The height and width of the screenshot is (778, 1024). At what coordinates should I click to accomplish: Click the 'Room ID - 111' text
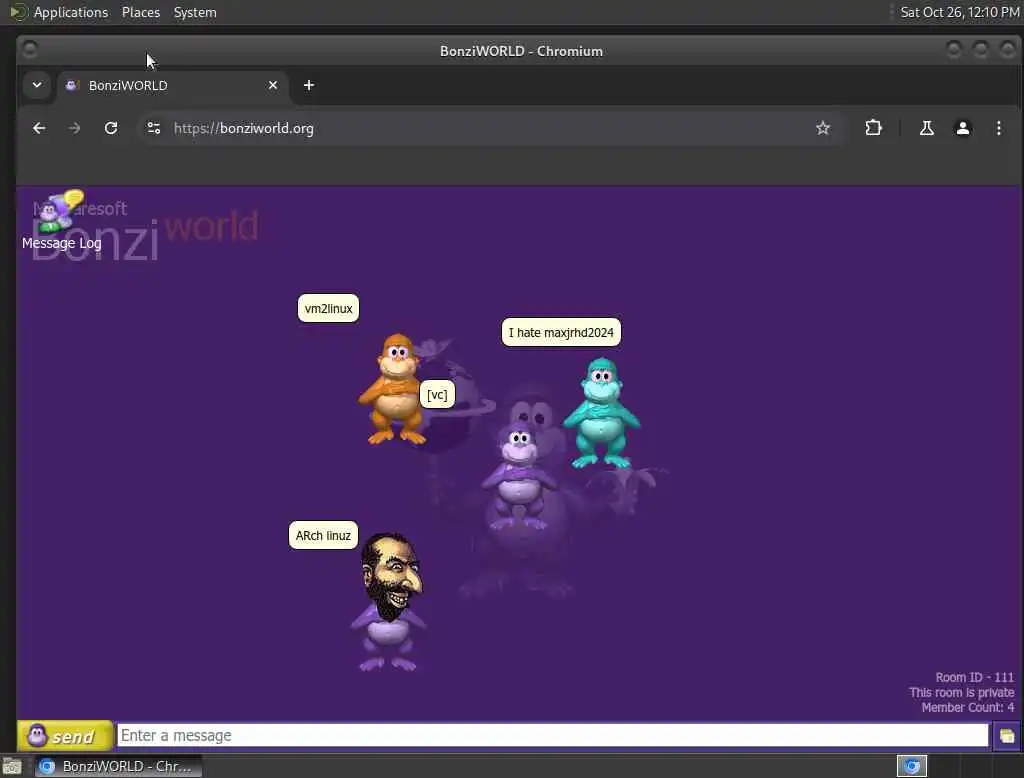tap(974, 677)
